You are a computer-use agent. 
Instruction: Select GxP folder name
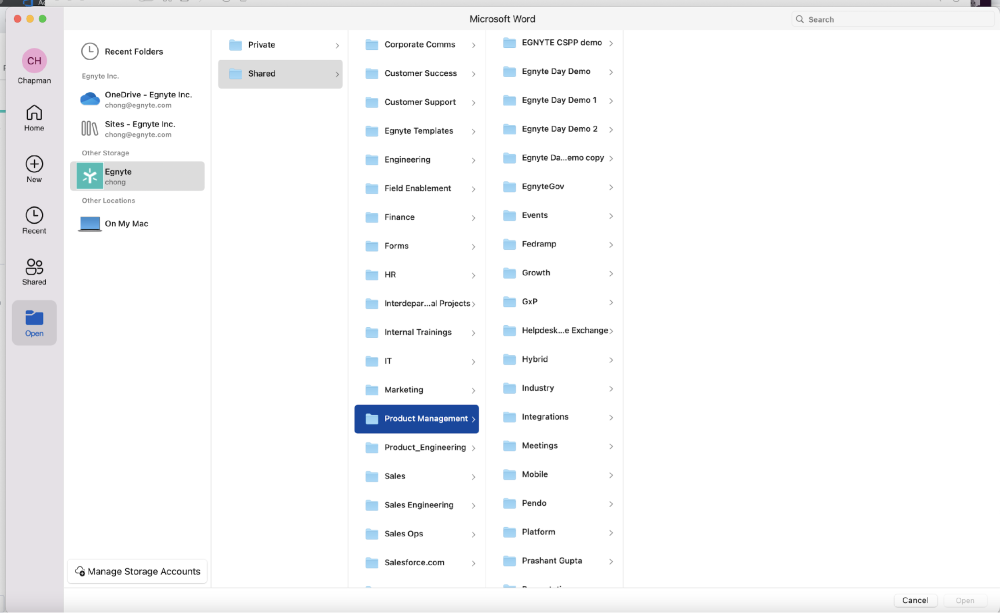(x=530, y=301)
